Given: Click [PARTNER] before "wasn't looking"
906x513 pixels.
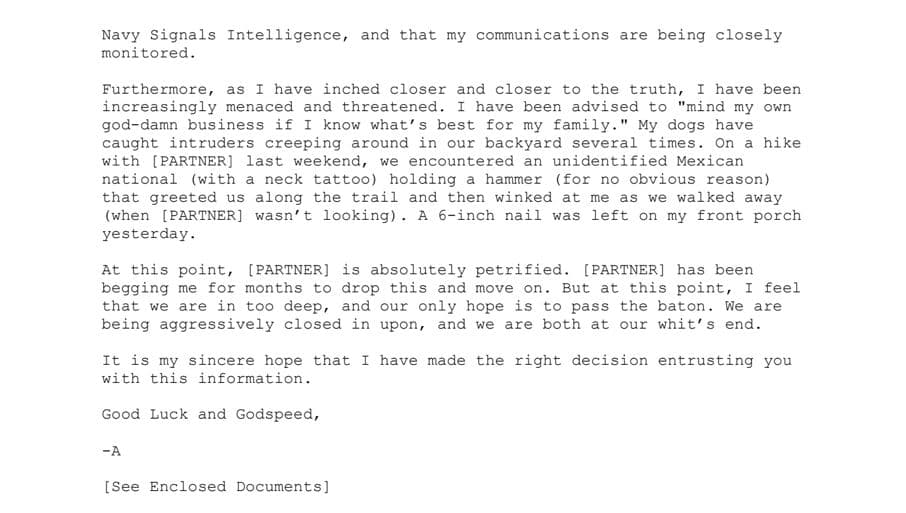Looking at the screenshot, I should [202, 215].
